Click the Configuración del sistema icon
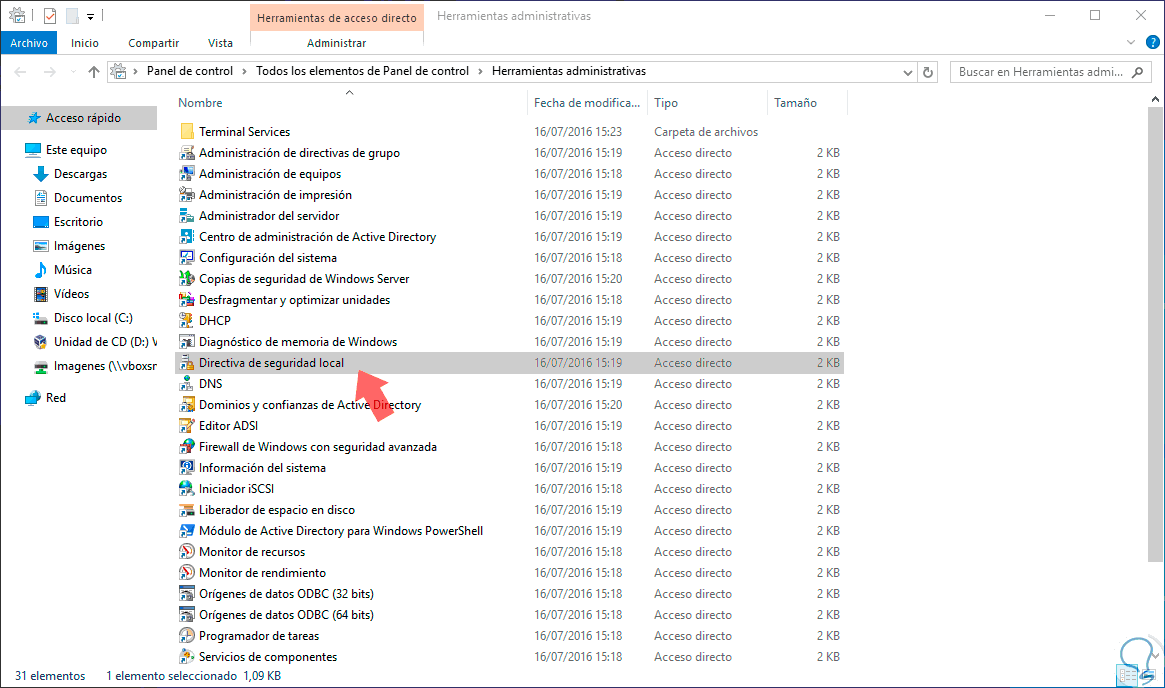This screenshot has width=1165, height=688. click(x=186, y=257)
